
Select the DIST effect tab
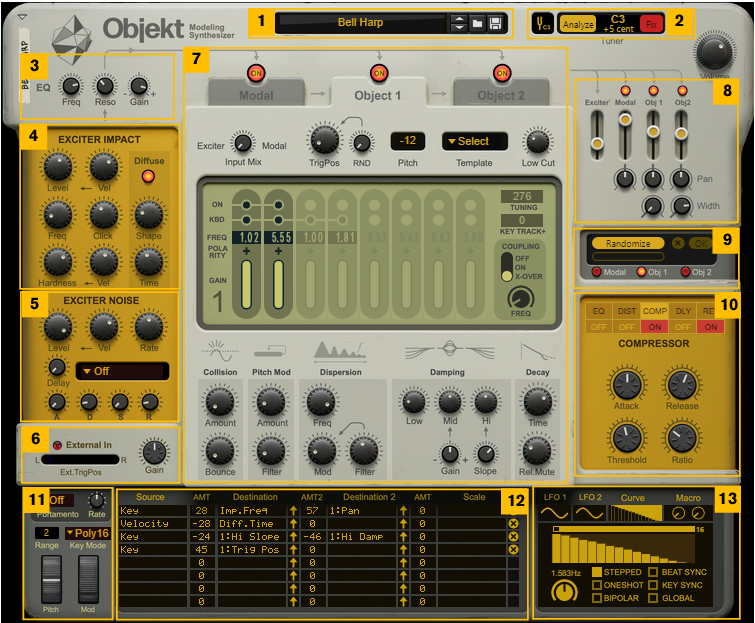[x=626, y=311]
